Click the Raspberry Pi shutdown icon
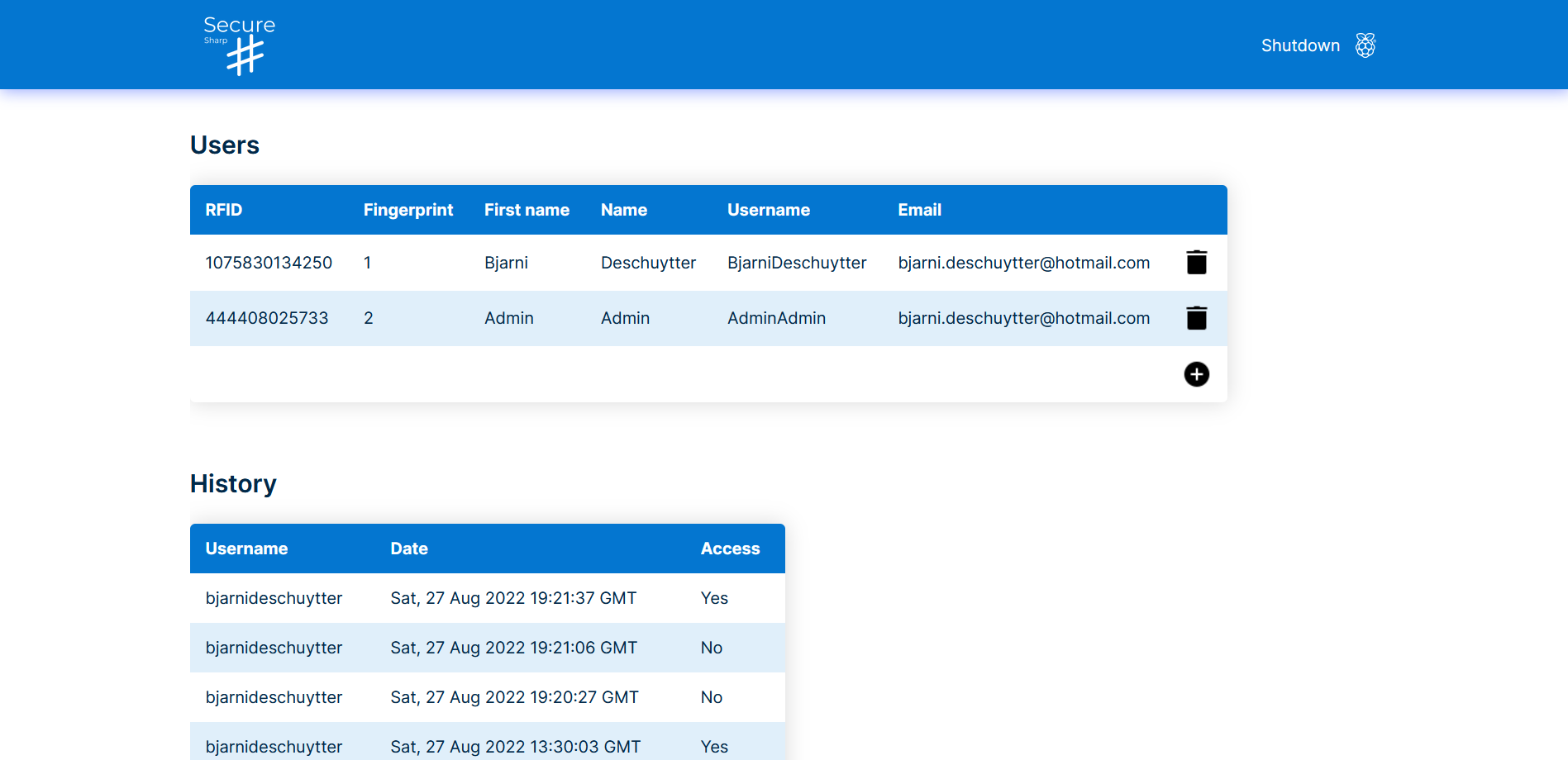This screenshot has width=1568, height=760. pos(1365,45)
